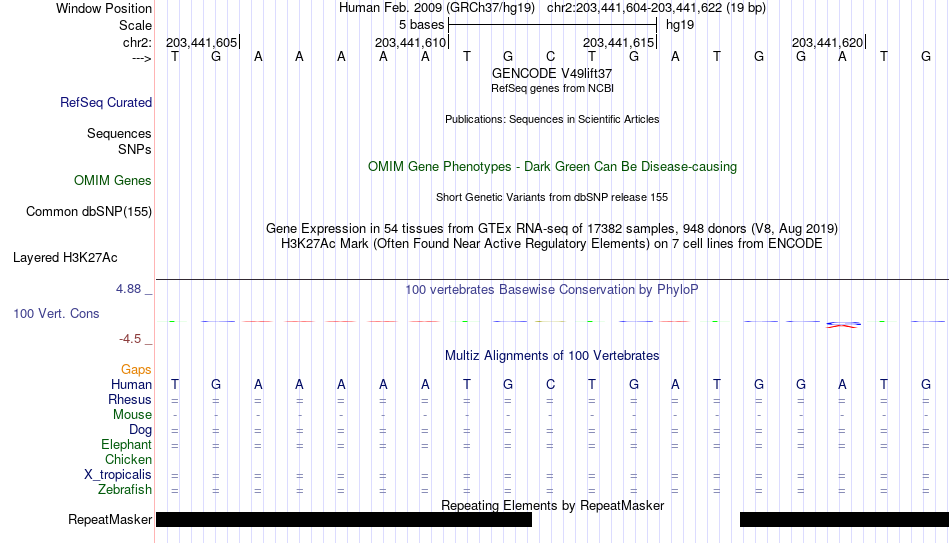
Task: Click the X_tropicalis species label
Action: 118,475
